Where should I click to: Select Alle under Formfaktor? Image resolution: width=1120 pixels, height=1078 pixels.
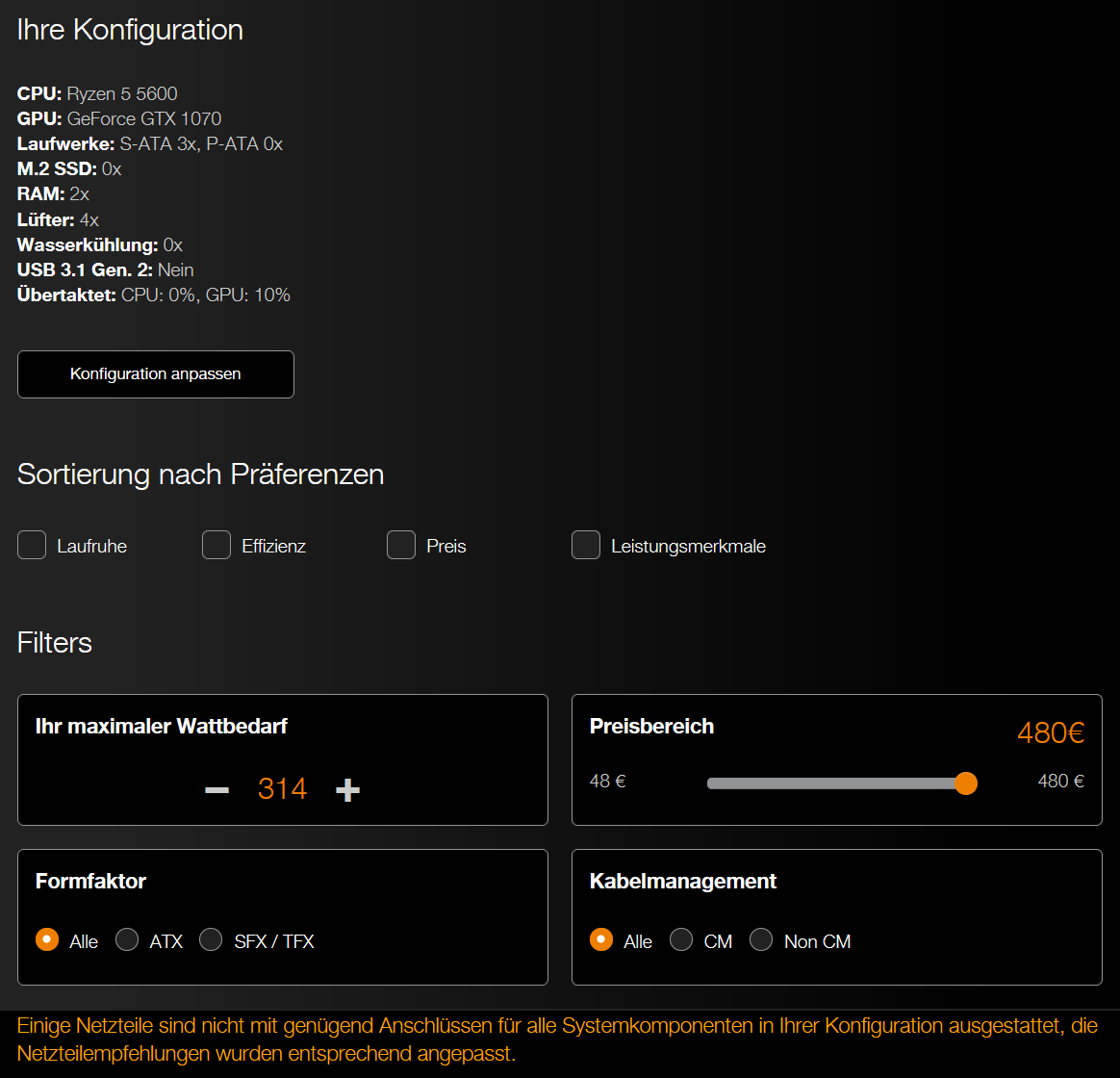click(46, 939)
